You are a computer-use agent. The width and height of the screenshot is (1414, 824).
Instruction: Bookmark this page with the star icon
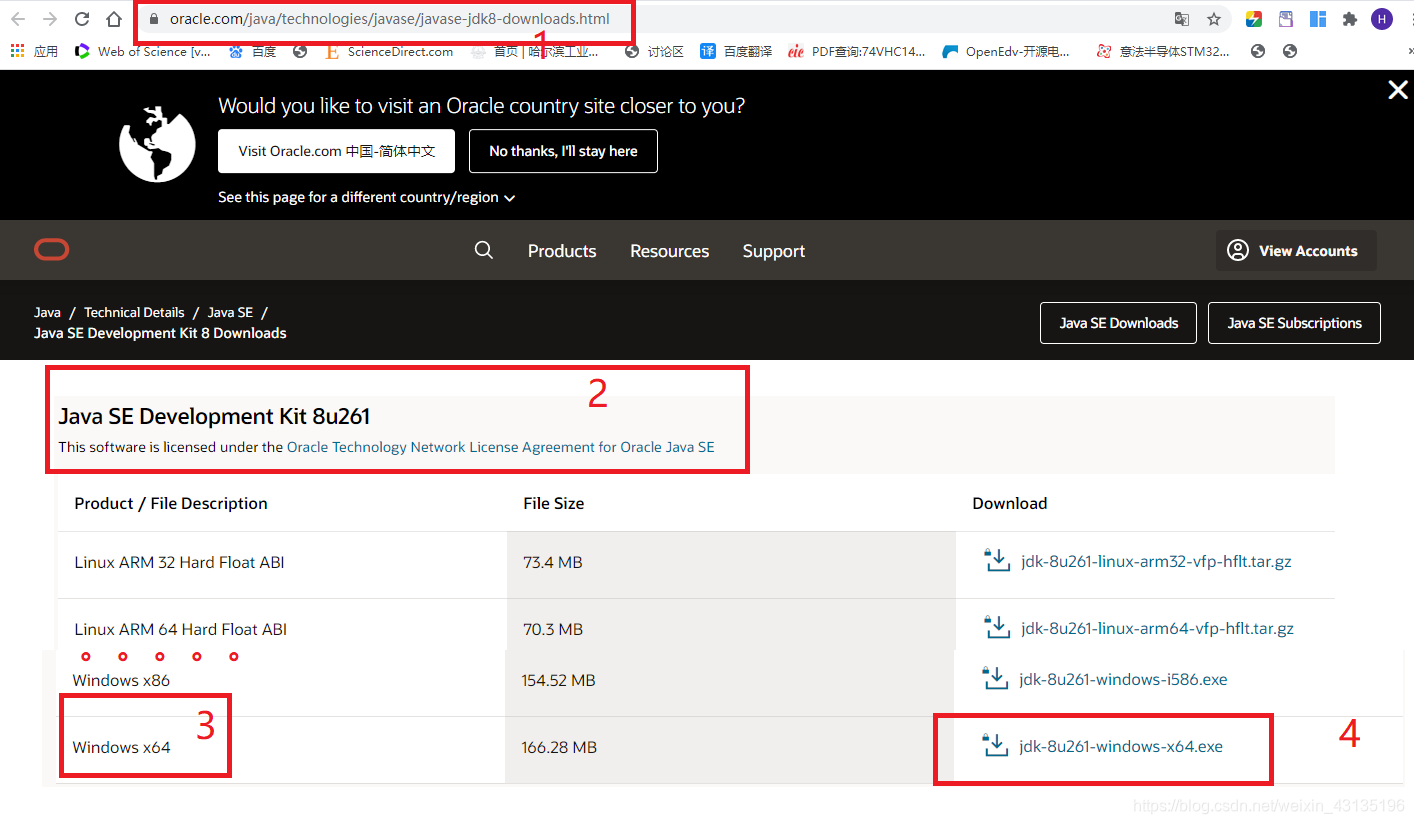[x=1214, y=19]
